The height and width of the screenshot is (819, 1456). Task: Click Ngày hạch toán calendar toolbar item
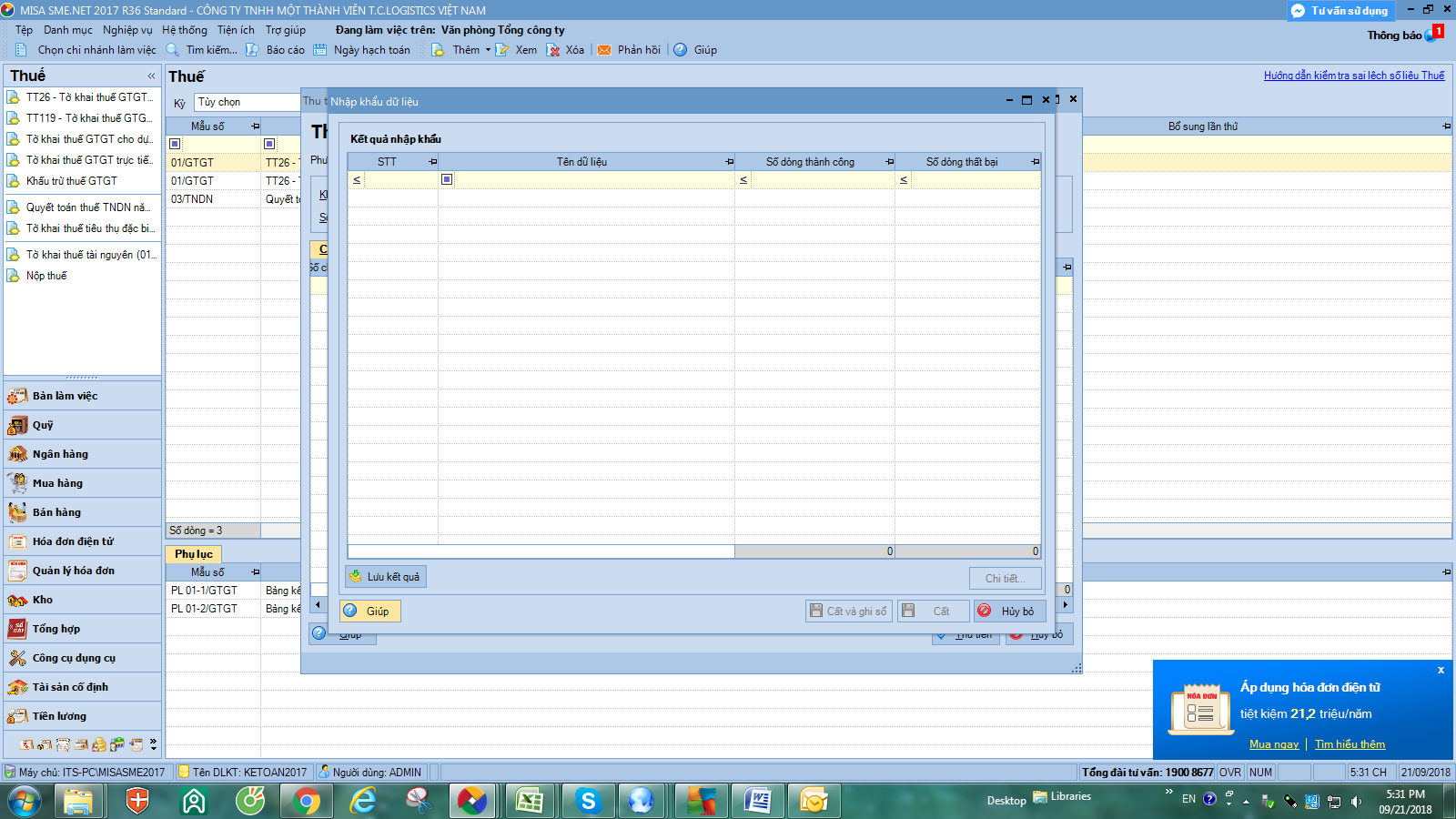(x=362, y=50)
